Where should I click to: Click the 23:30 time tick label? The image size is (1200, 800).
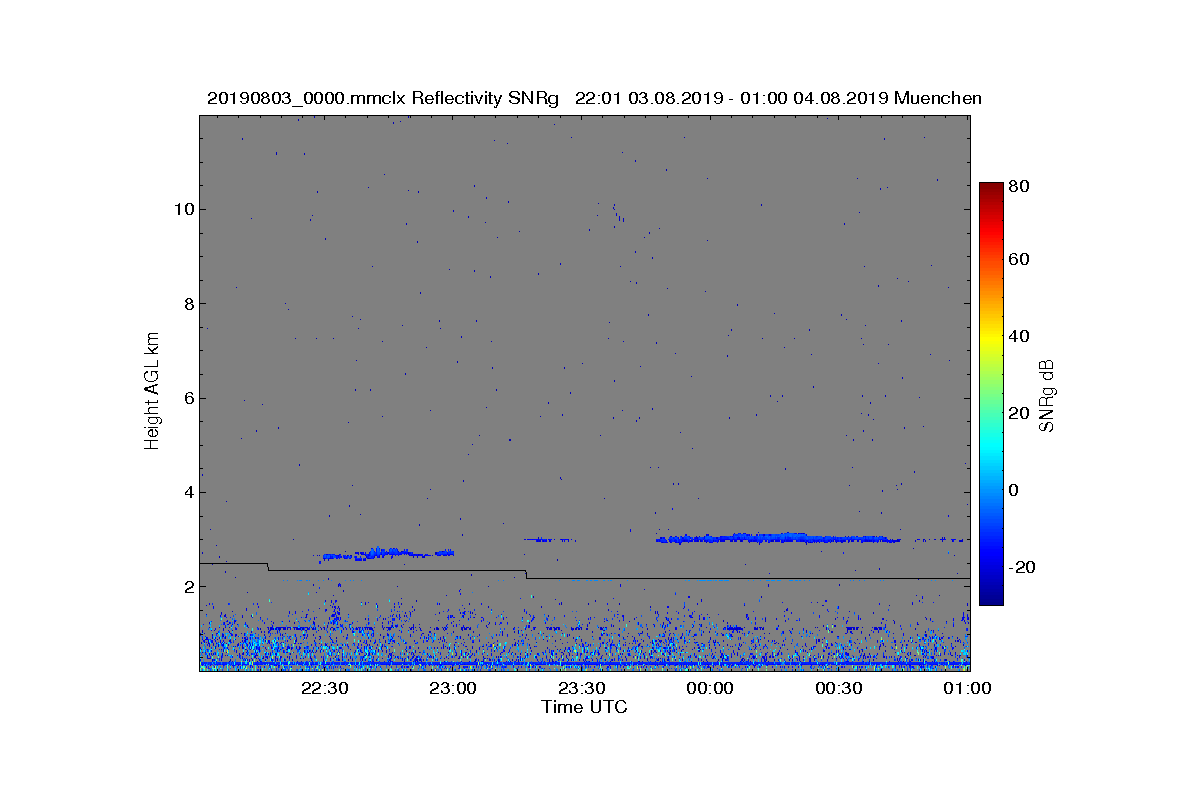[581, 688]
